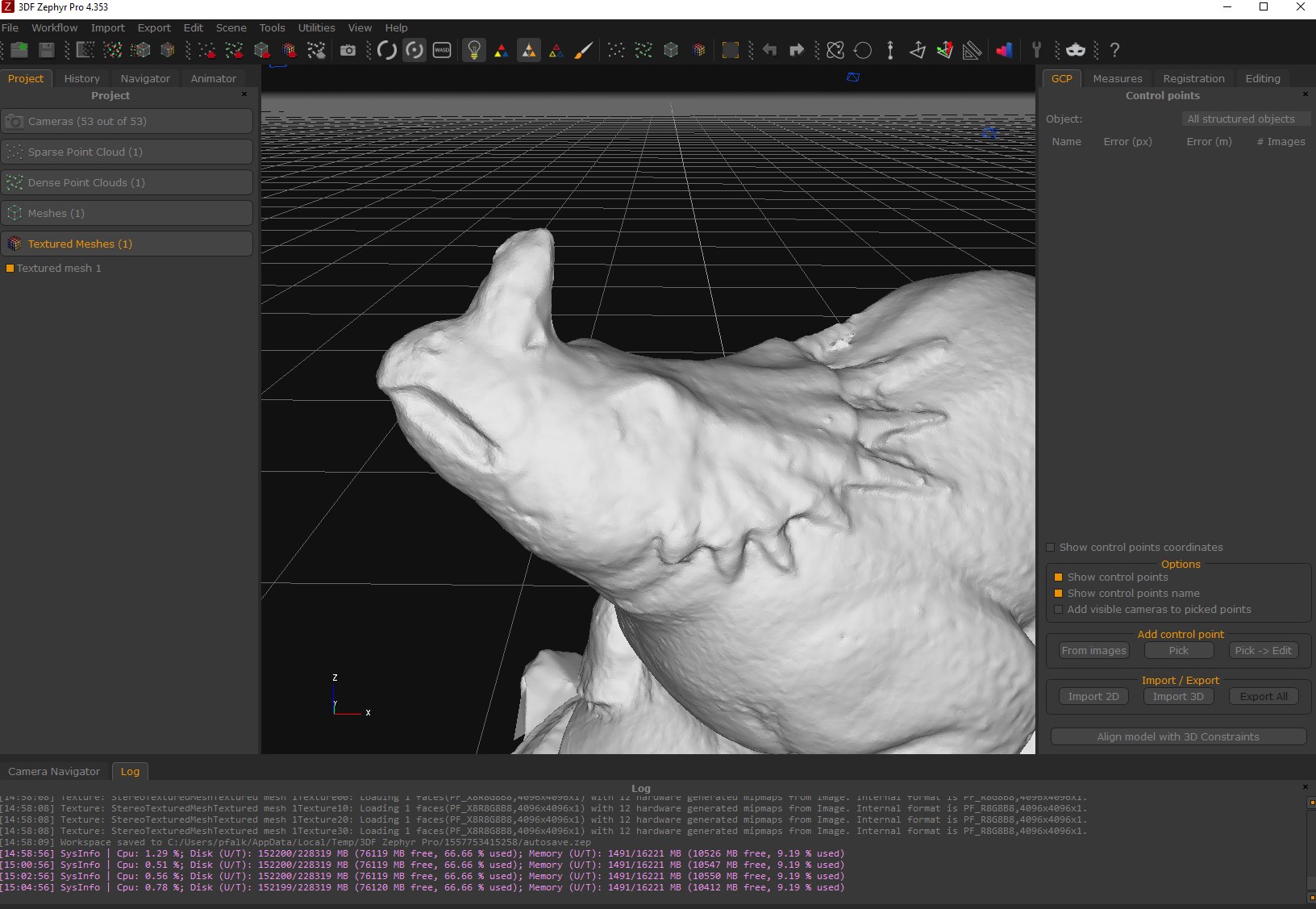Click the open project folder icon
This screenshot has width=1316, height=909.
[x=19, y=50]
